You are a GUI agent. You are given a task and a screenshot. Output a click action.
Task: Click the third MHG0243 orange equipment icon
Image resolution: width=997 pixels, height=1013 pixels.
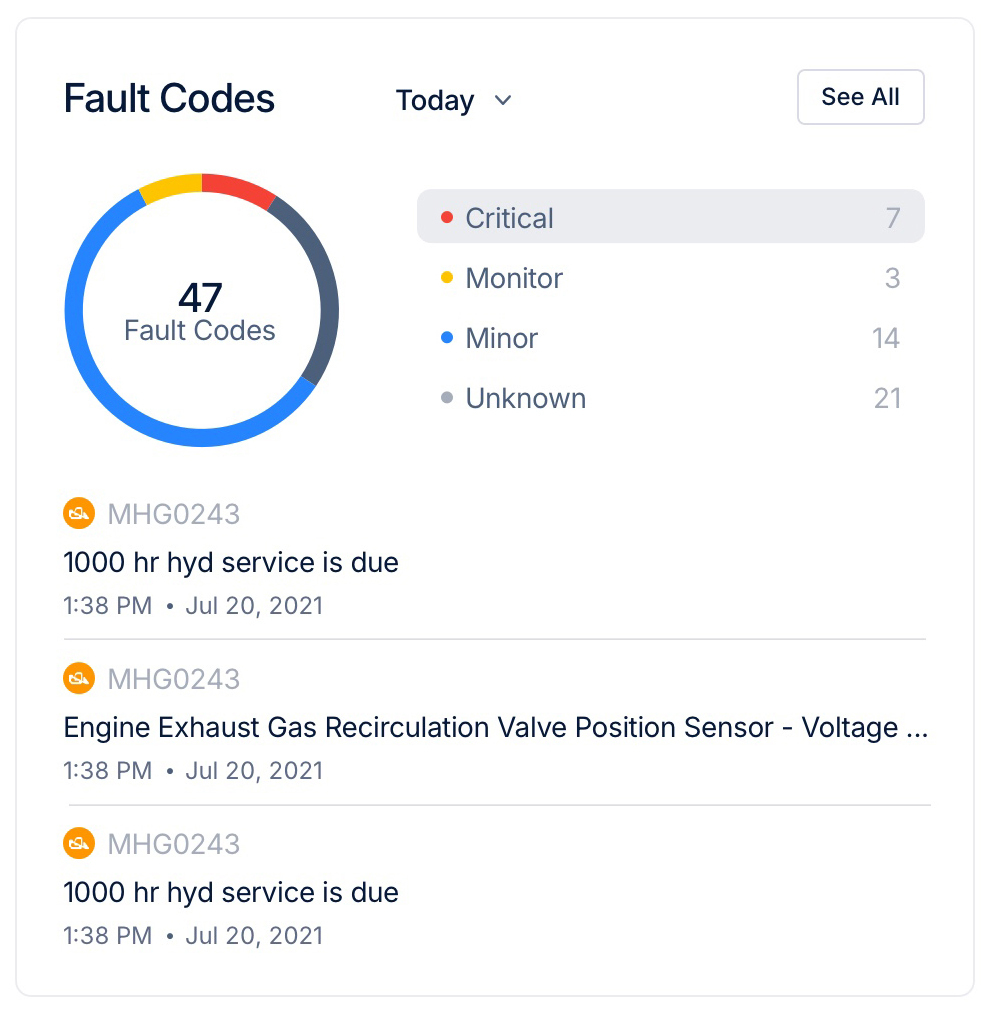[x=79, y=844]
